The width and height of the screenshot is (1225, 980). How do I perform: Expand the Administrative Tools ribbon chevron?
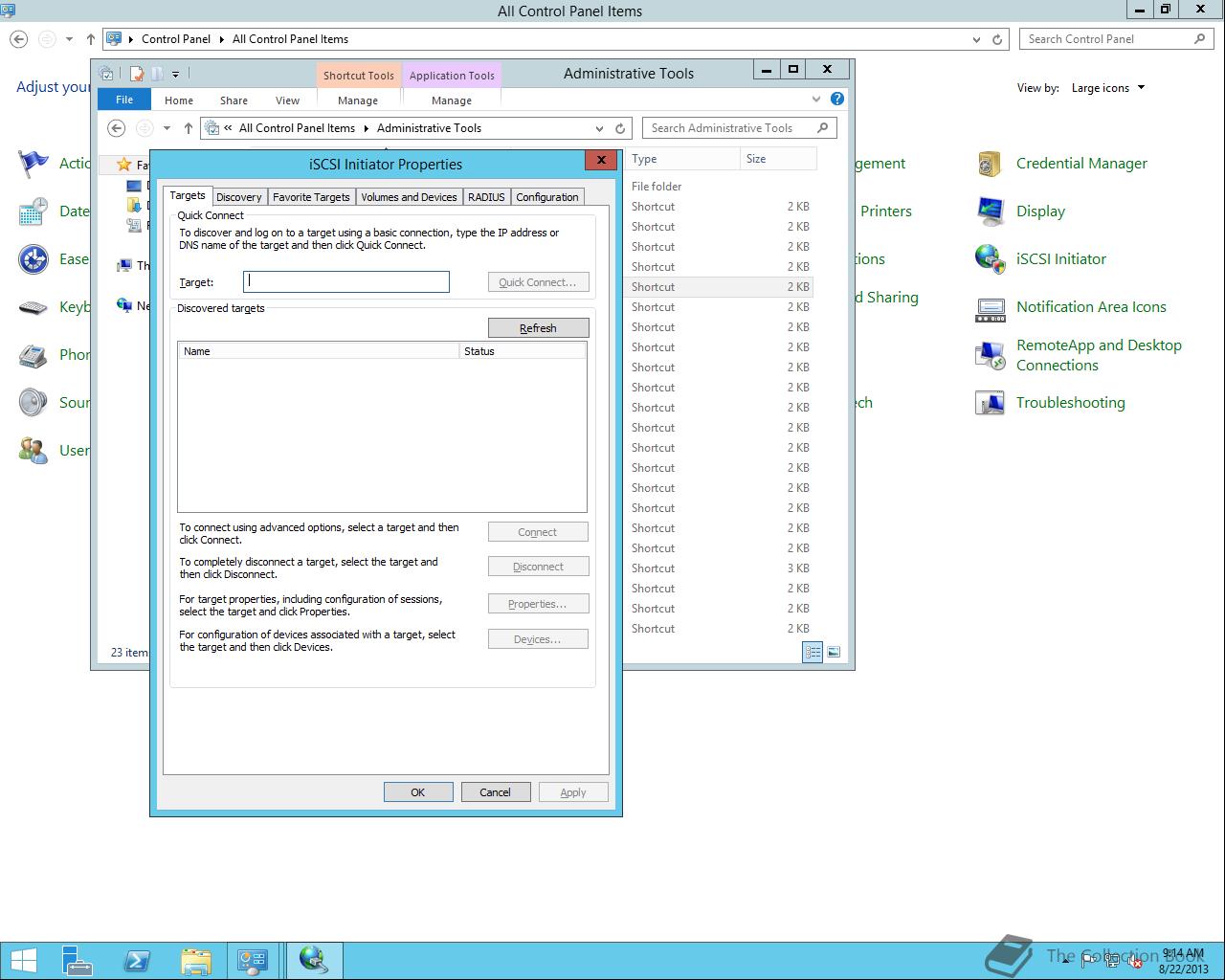pos(815,99)
